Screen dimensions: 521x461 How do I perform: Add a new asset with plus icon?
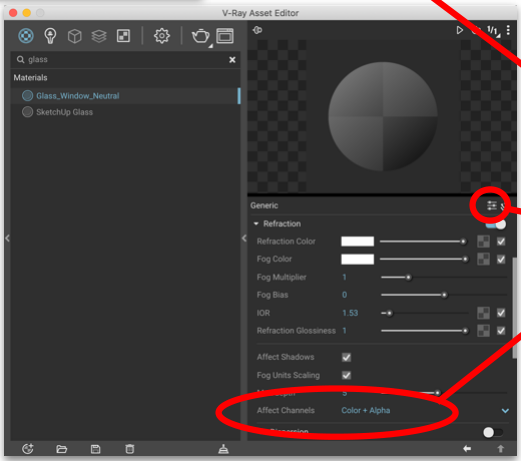point(28,449)
